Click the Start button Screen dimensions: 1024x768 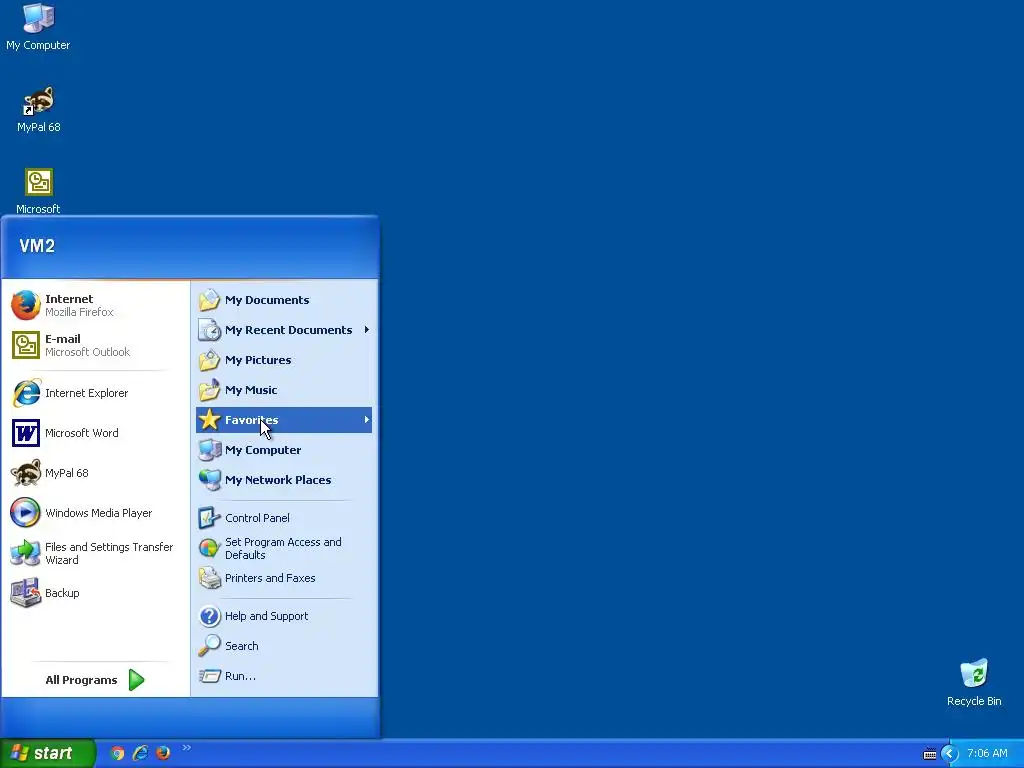point(47,753)
